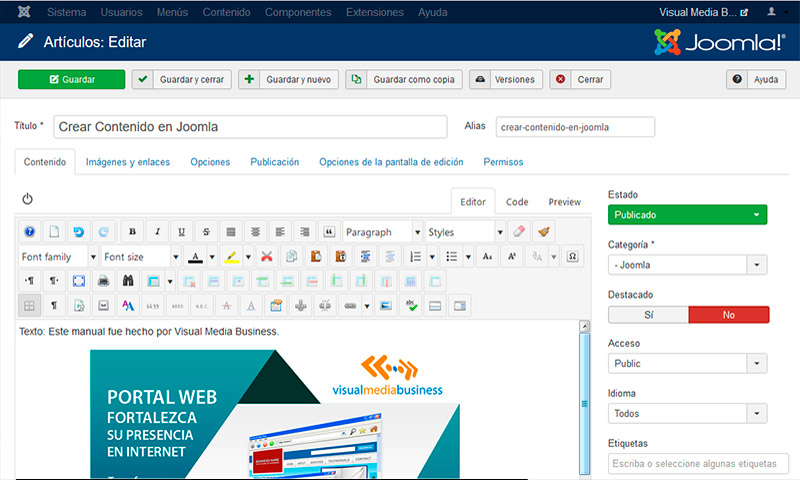Insert special character Omega icon
Image resolution: width=800 pixels, height=480 pixels.
572,256
